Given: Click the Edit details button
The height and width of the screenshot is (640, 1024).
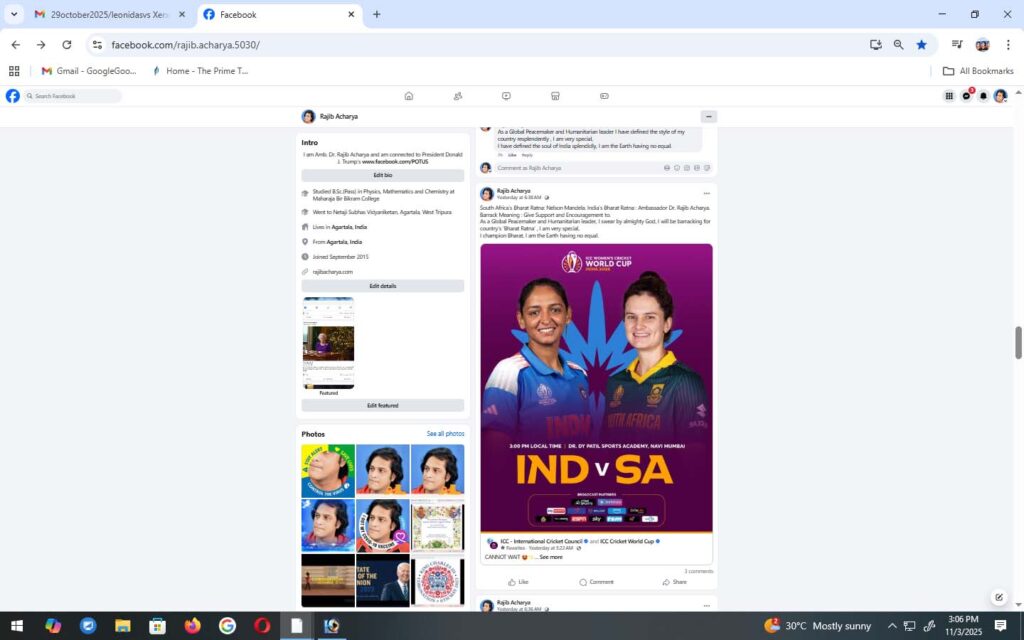Looking at the screenshot, I should click(x=382, y=286).
